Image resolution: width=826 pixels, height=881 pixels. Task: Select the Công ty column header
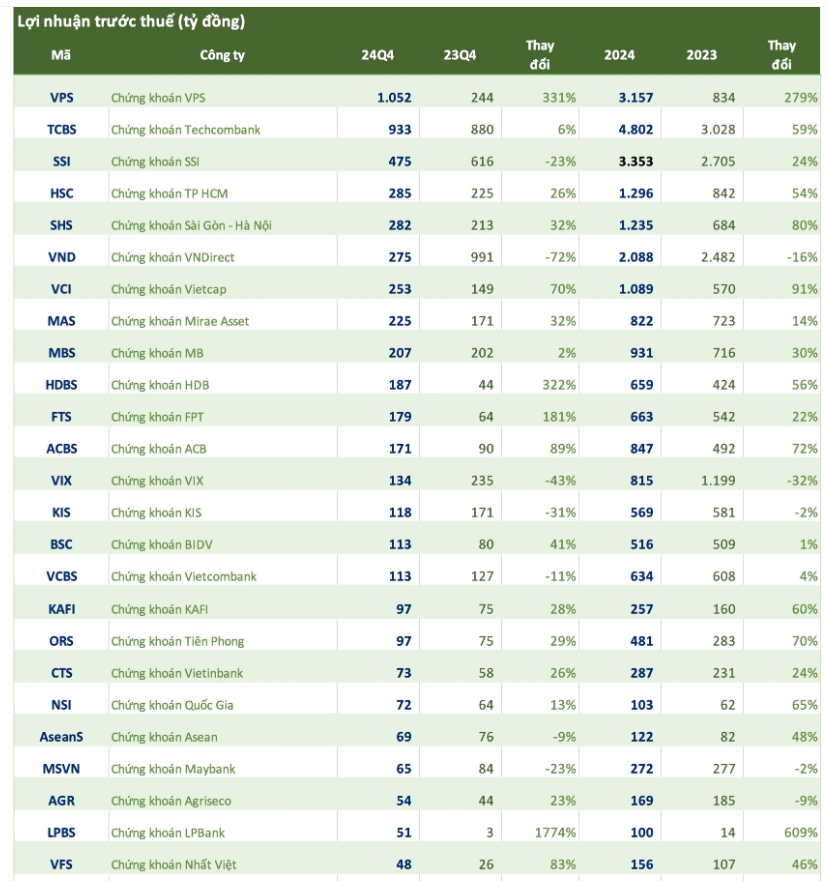pos(223,55)
